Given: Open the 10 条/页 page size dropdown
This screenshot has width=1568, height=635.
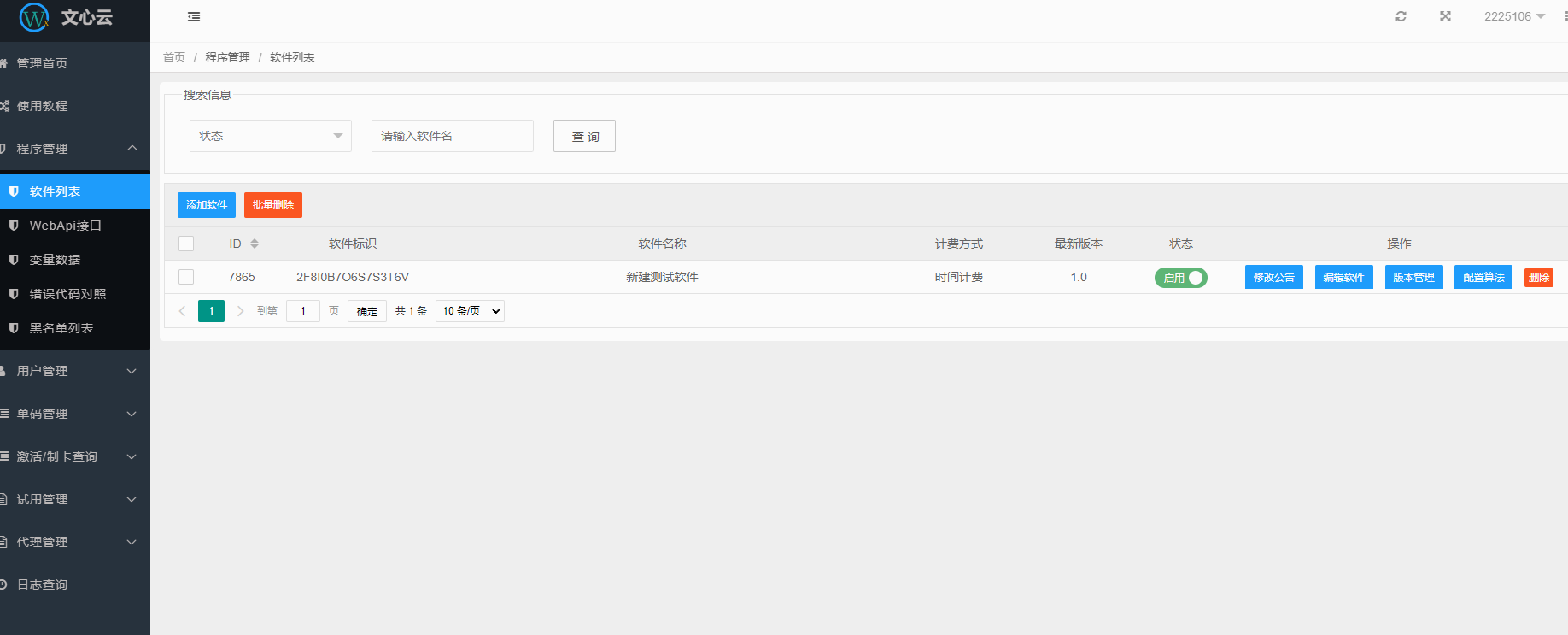Looking at the screenshot, I should pos(470,311).
